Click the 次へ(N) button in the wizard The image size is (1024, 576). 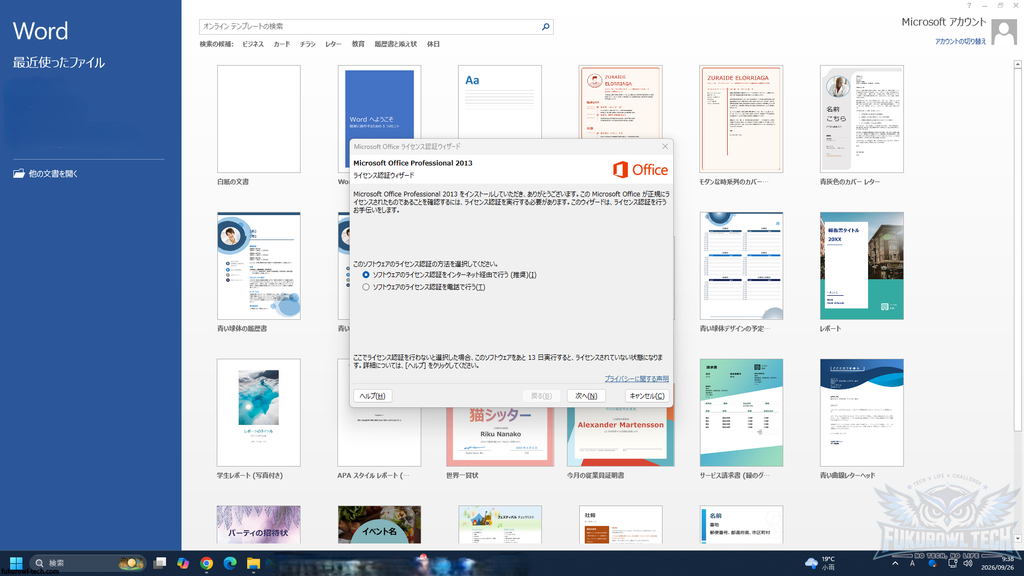(x=586, y=396)
